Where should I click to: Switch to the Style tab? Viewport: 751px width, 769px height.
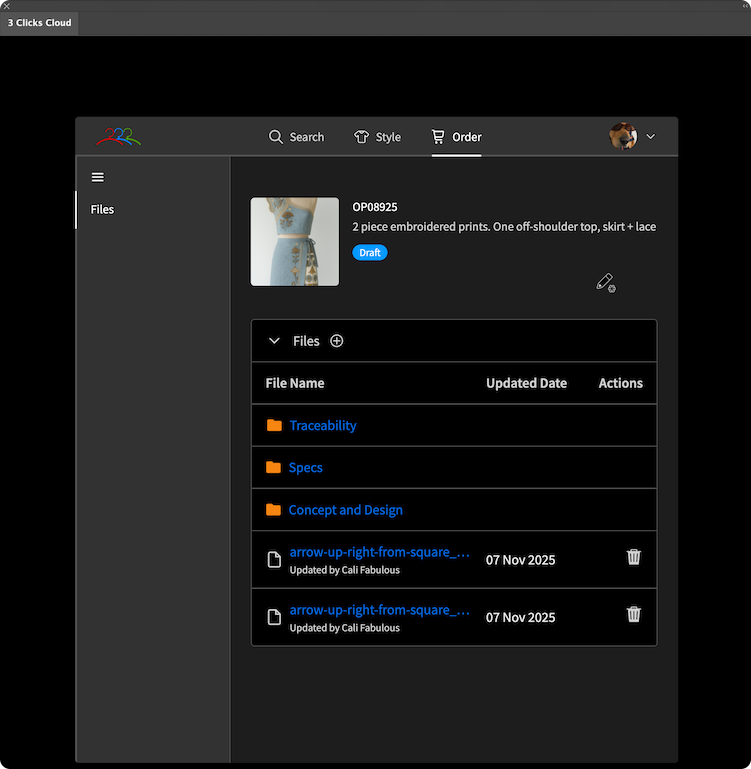pyautogui.click(x=377, y=137)
